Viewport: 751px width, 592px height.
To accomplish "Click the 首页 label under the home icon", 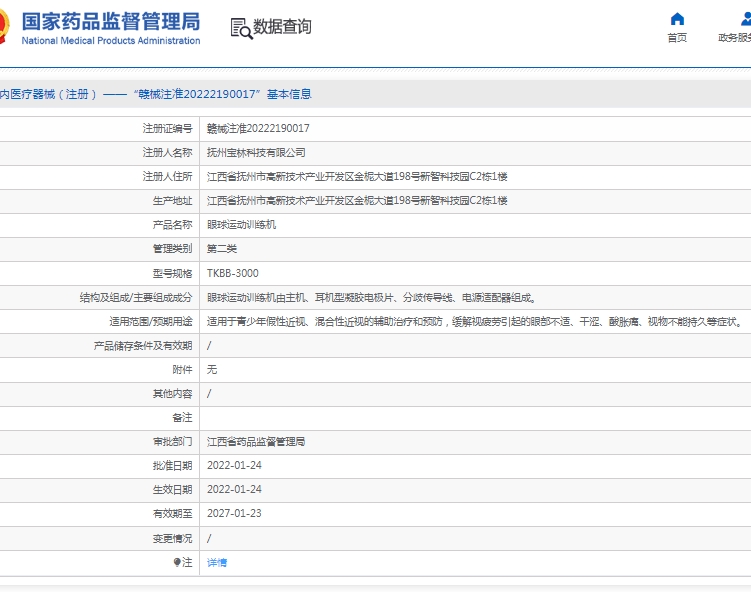I will coord(677,38).
